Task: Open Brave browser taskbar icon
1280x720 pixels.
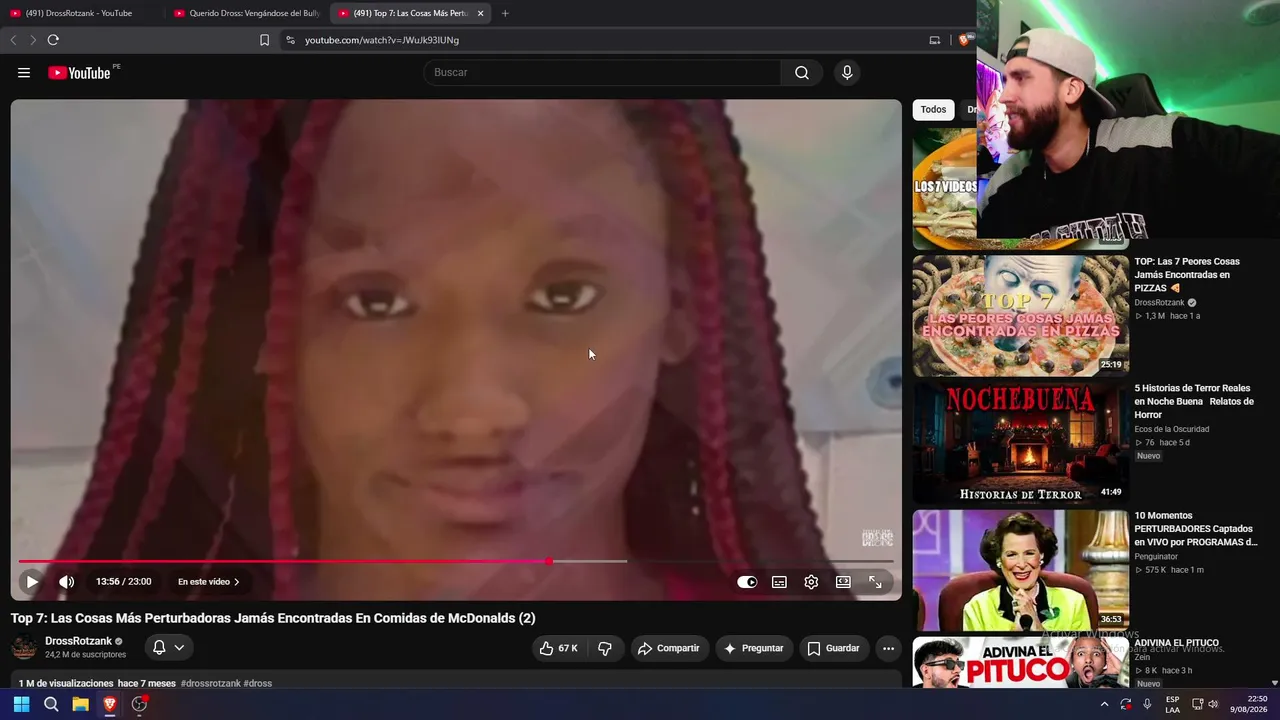Action: (x=110, y=704)
